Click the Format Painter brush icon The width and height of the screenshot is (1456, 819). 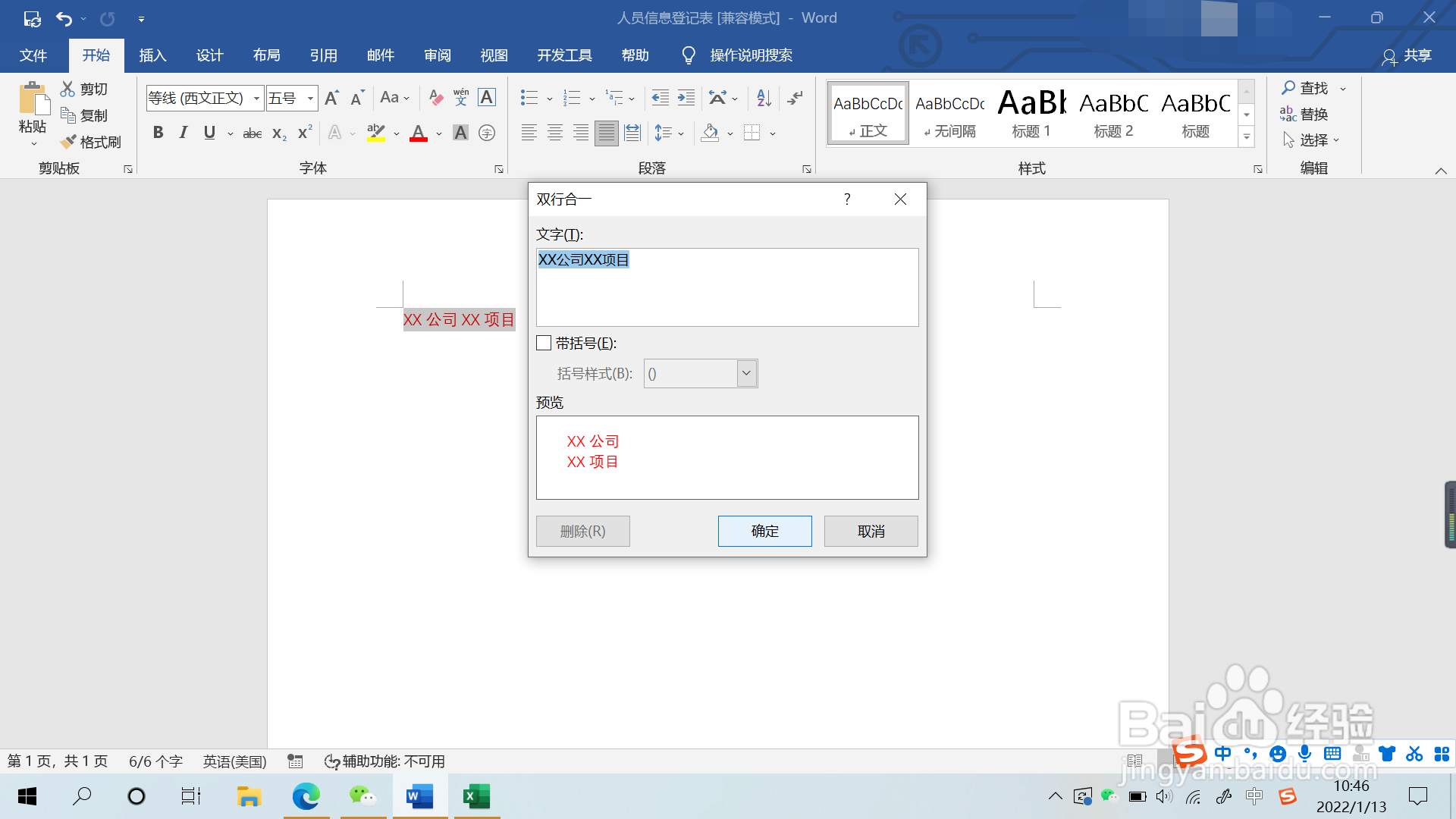tap(69, 142)
